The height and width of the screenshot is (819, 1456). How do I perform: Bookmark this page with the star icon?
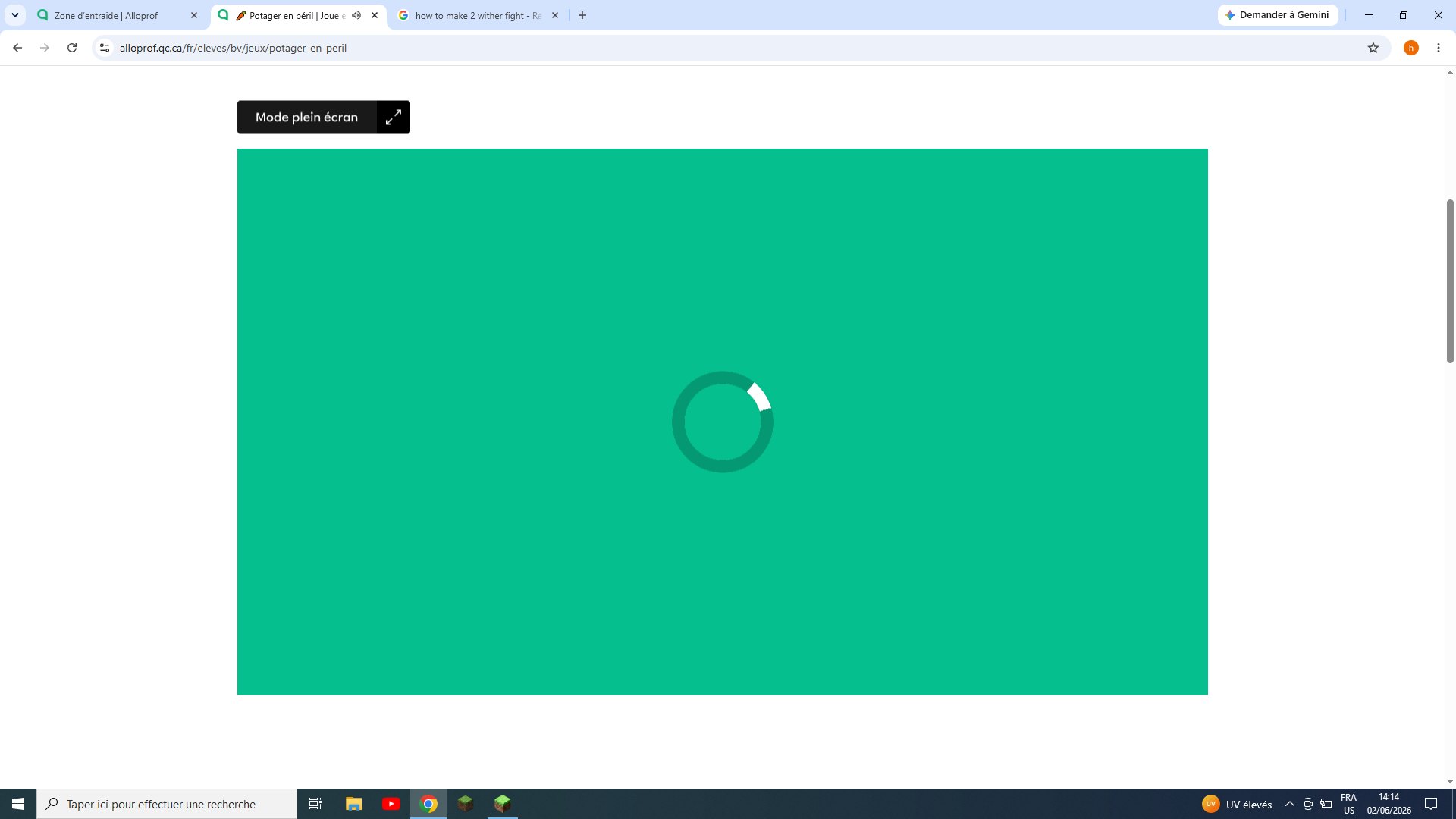pos(1373,48)
